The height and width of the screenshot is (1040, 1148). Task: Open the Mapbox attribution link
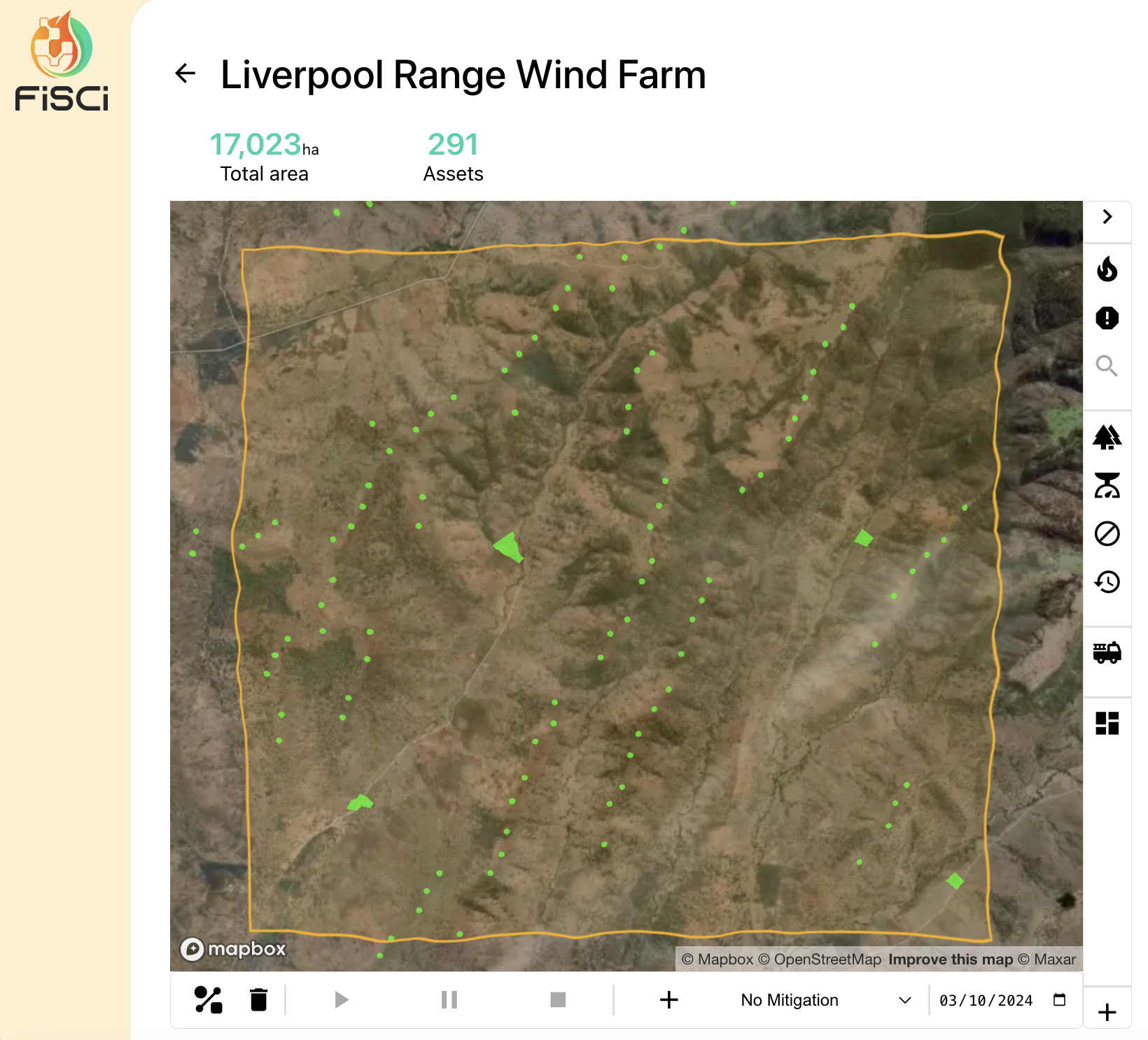[x=717, y=960]
